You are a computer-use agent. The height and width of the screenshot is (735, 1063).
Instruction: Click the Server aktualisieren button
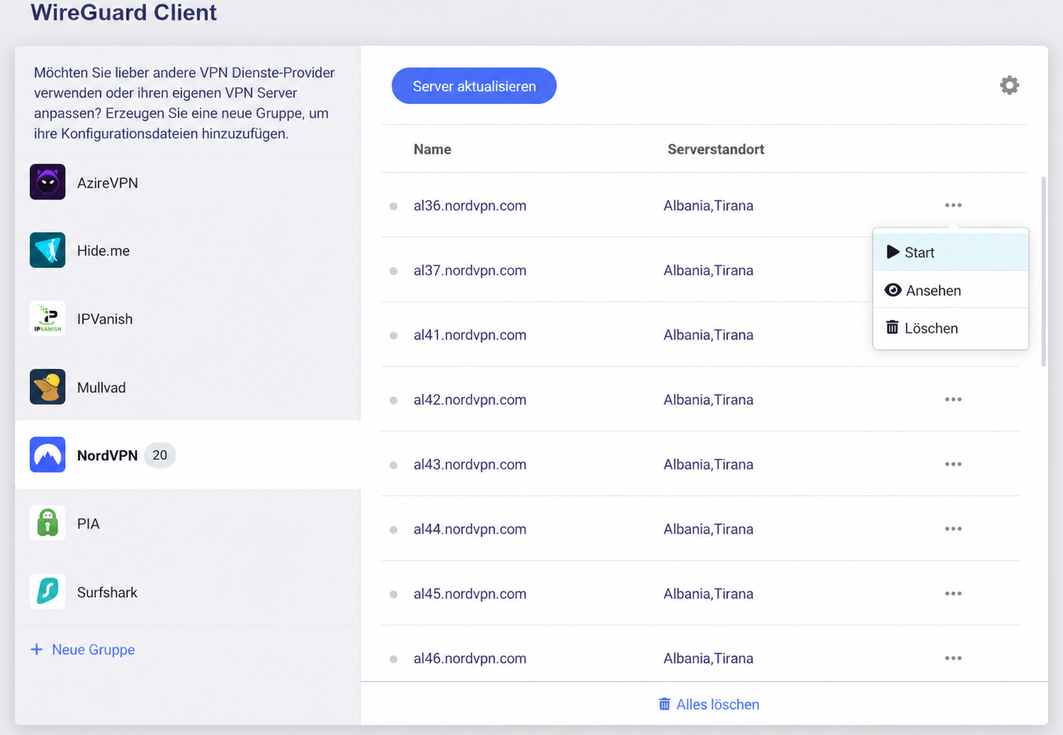coord(474,86)
